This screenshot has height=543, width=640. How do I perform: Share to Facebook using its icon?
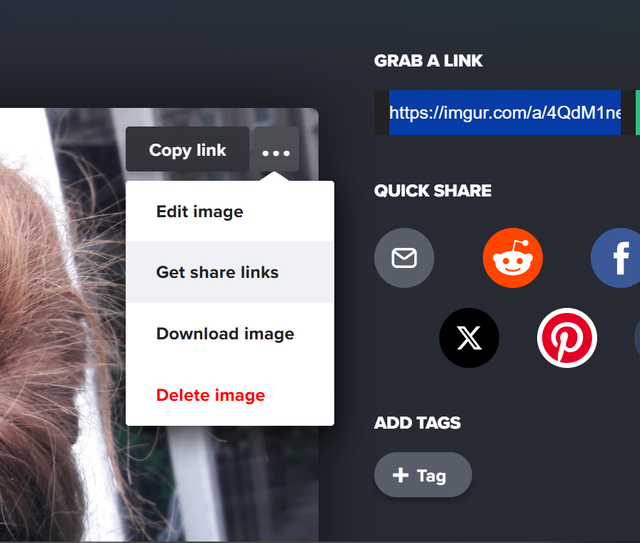[x=616, y=258]
